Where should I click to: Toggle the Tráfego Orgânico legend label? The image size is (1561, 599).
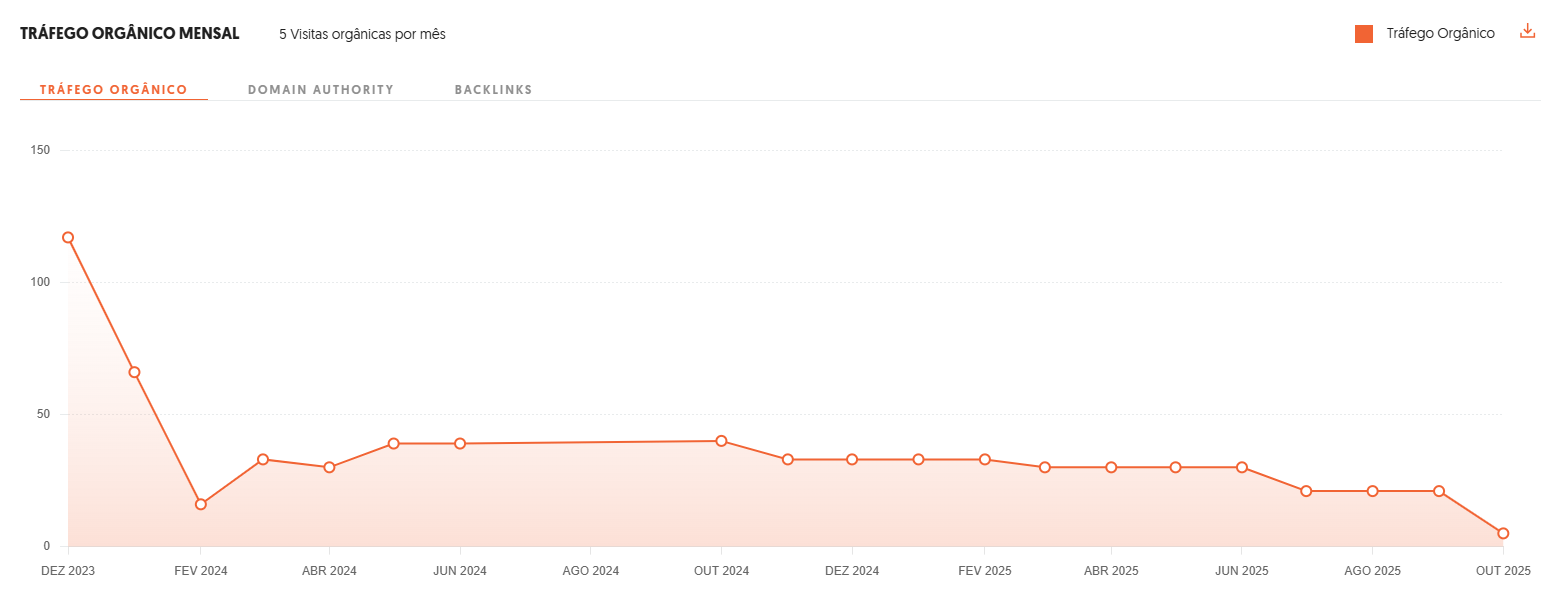click(1440, 34)
